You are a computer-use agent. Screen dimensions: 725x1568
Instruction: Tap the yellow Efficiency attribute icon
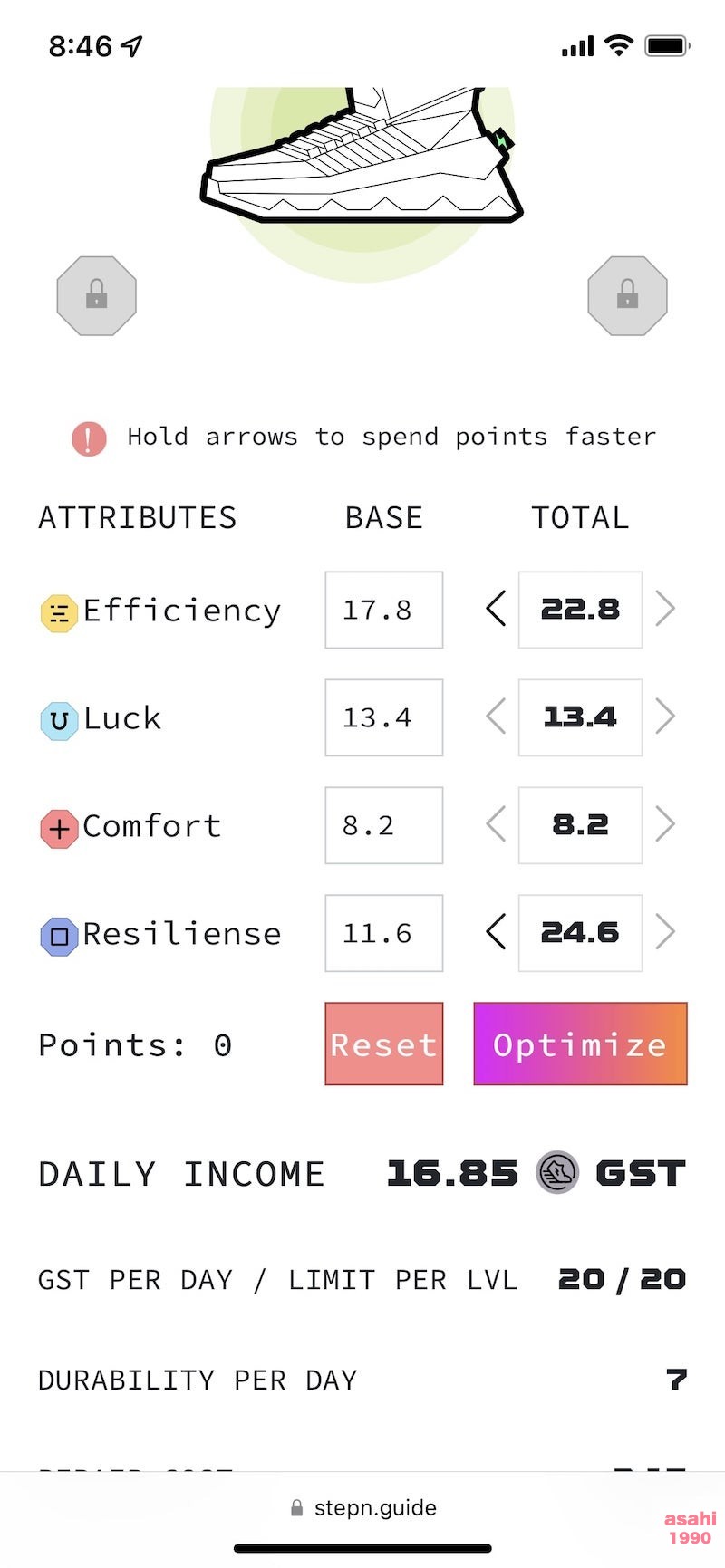(x=59, y=613)
